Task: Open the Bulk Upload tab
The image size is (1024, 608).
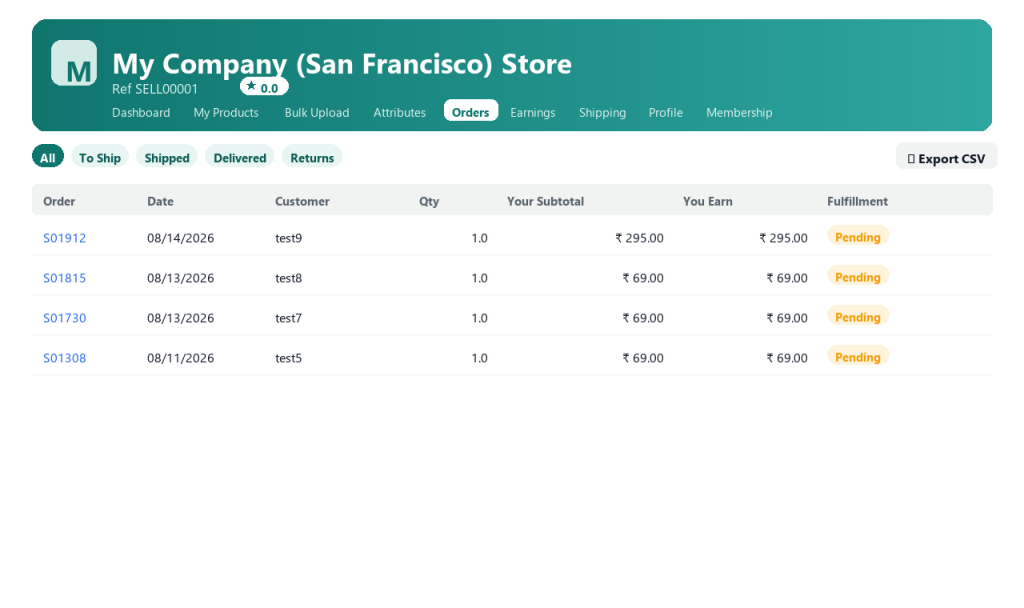Action: coord(317,112)
